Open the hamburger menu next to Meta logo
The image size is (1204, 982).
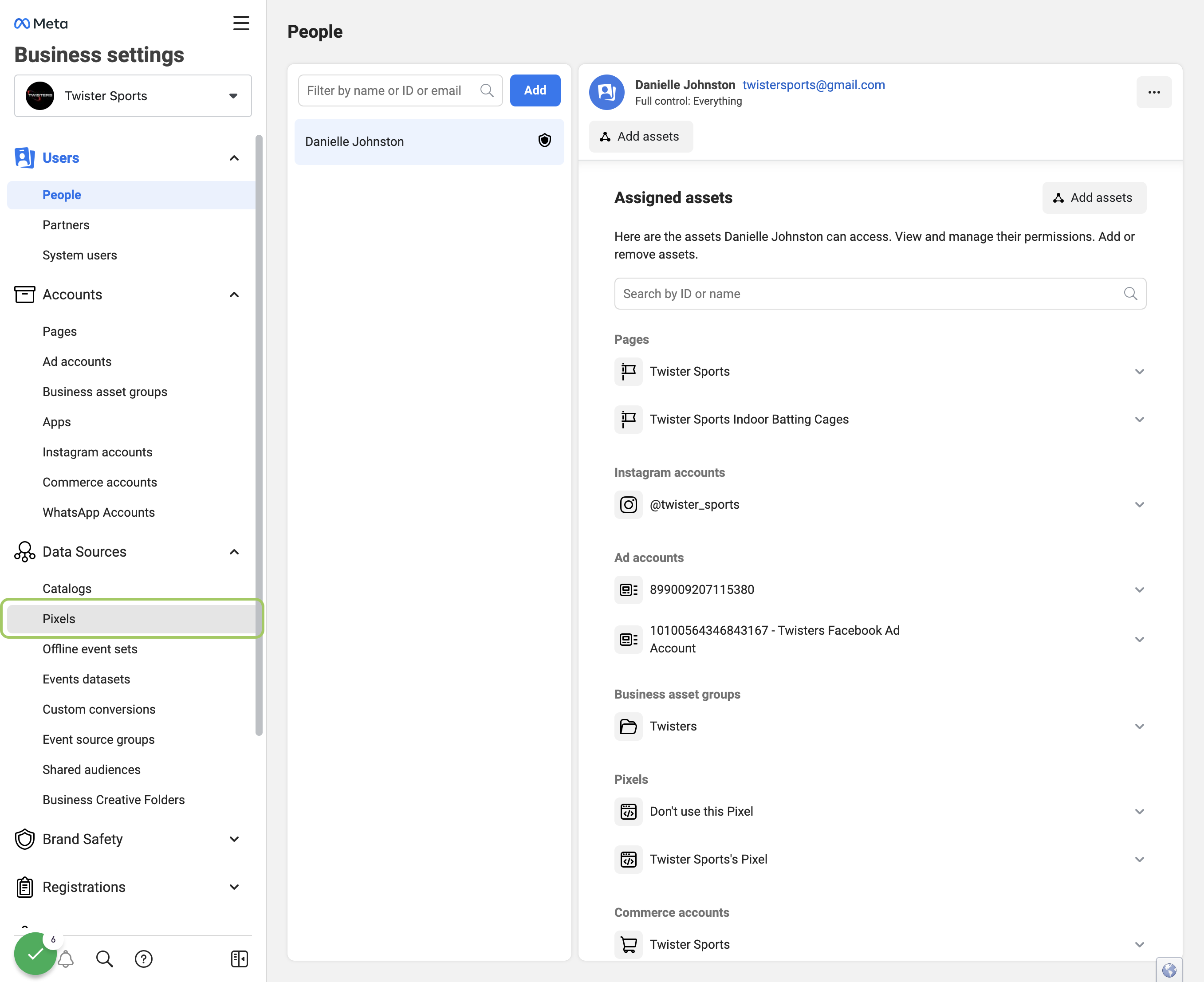(241, 23)
